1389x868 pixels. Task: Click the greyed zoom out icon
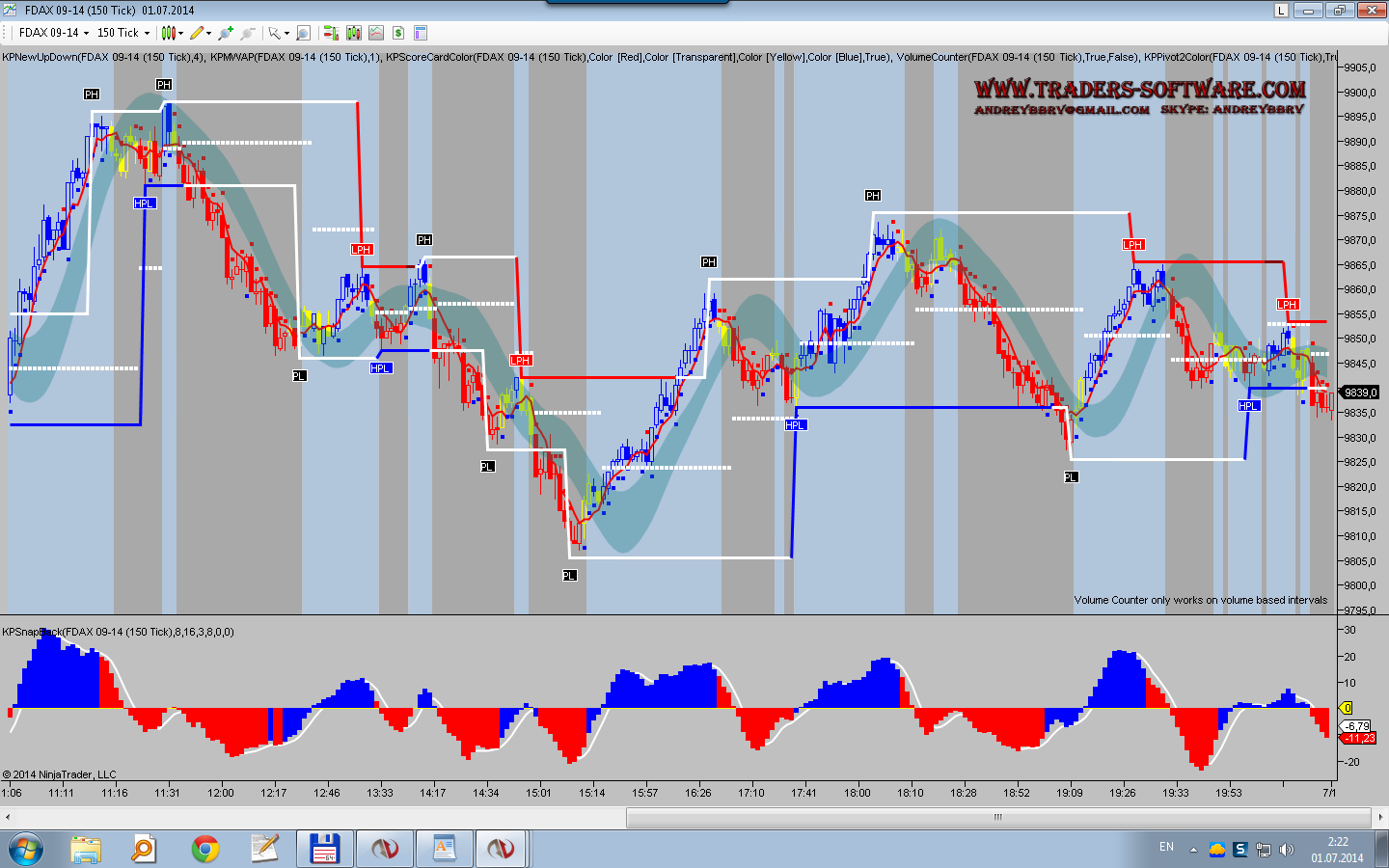pyautogui.click(x=248, y=33)
